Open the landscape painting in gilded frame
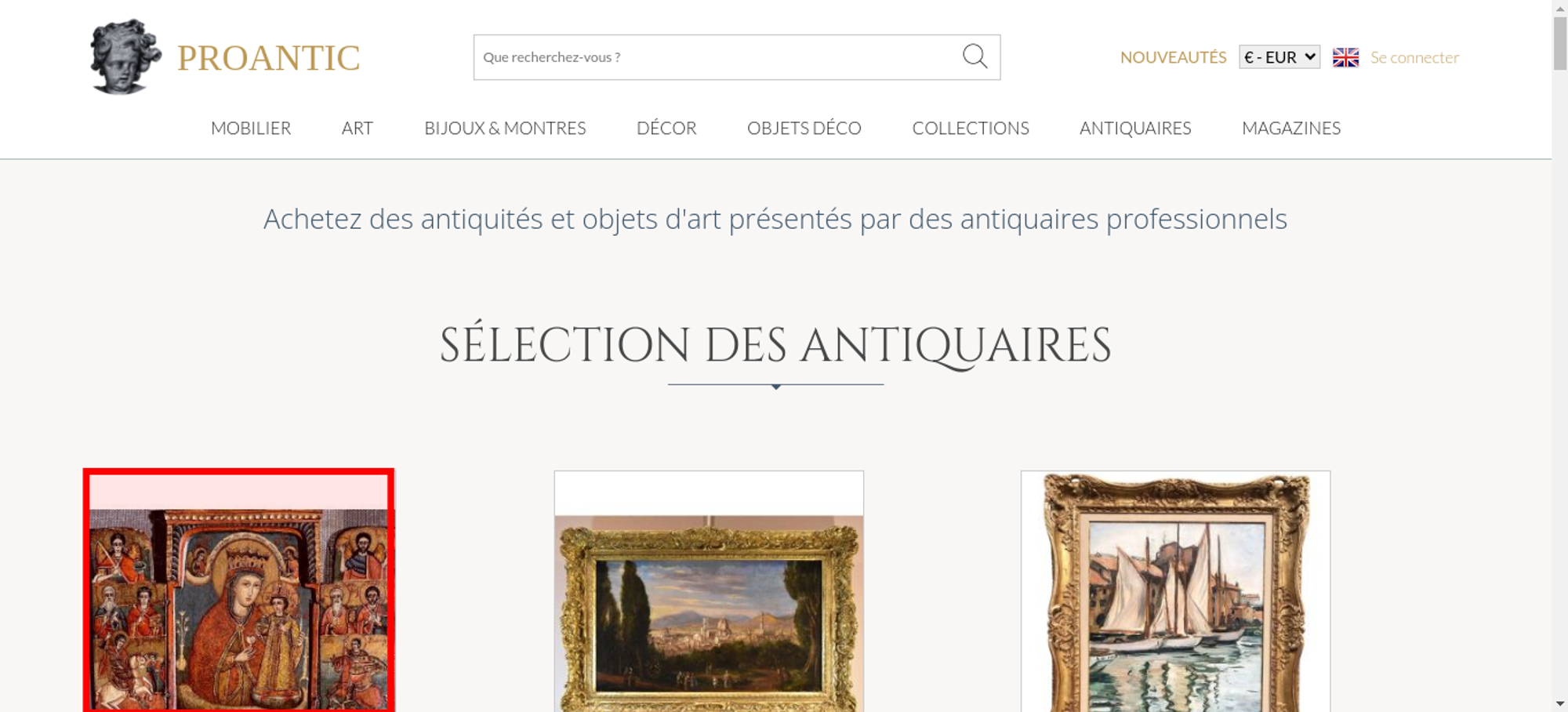 pos(709,591)
